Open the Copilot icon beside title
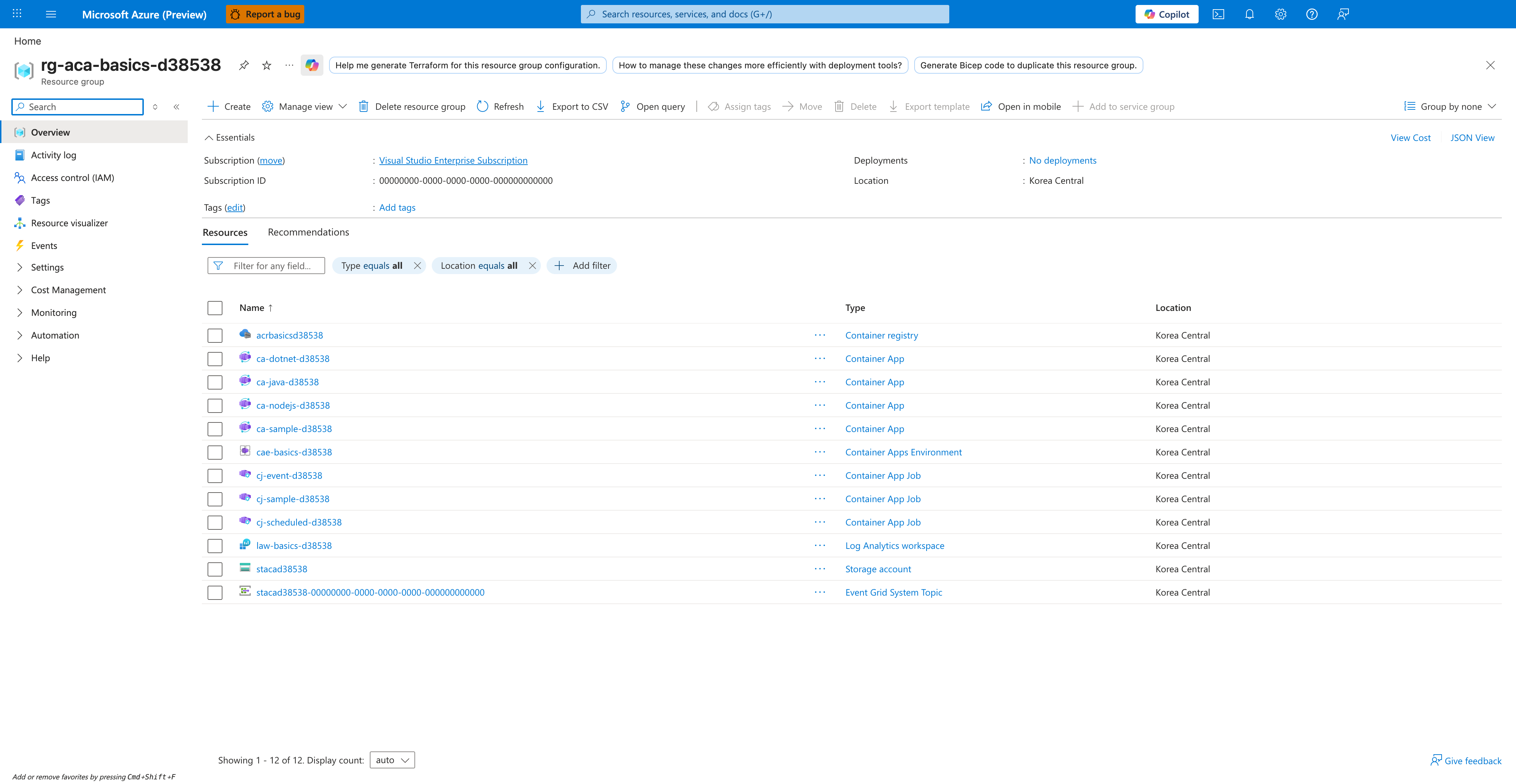 point(312,65)
